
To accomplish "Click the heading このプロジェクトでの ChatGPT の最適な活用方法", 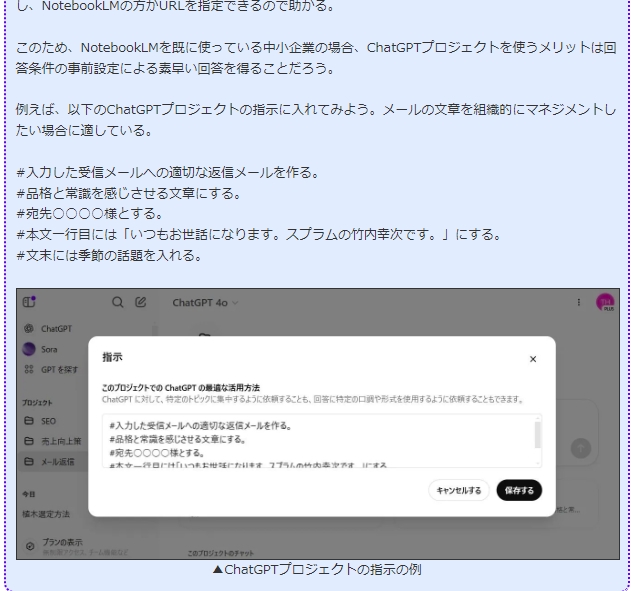I will click(x=181, y=388).
